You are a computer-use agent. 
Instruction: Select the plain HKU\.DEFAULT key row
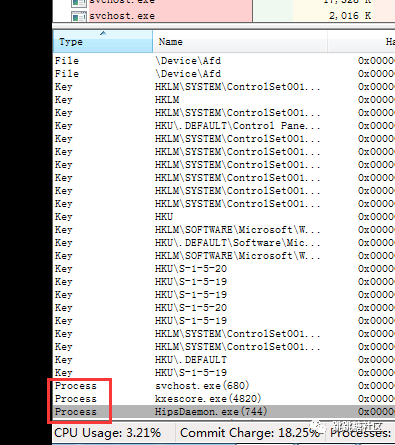[224, 360]
